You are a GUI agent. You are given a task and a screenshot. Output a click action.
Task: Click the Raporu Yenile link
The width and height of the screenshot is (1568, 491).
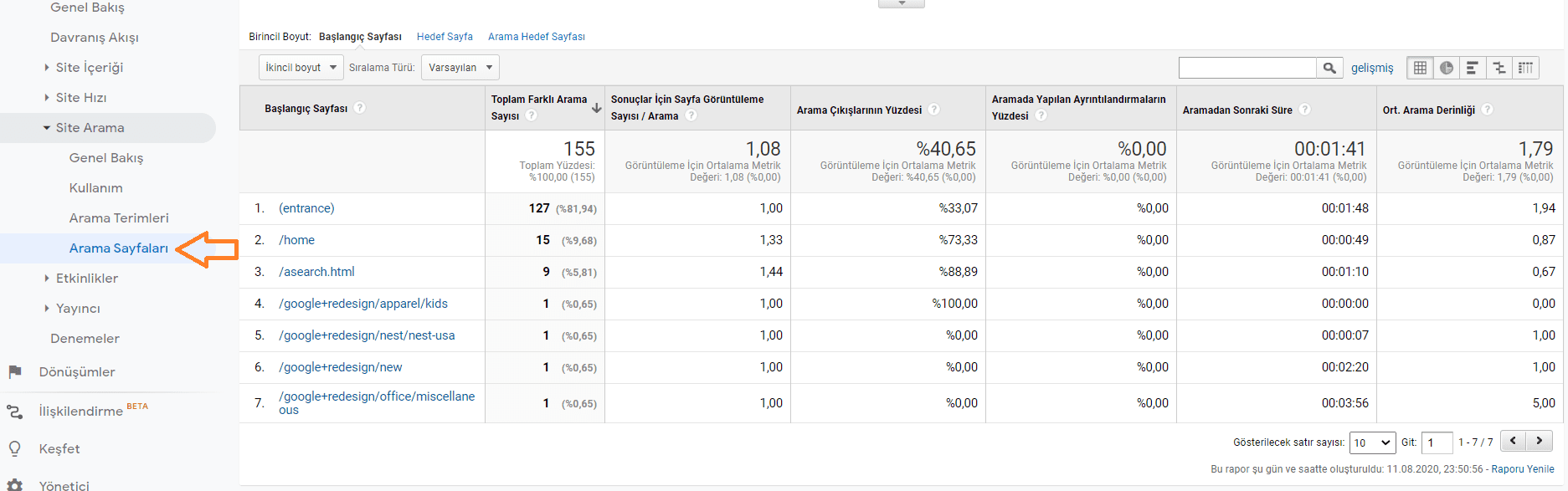coord(1522,469)
